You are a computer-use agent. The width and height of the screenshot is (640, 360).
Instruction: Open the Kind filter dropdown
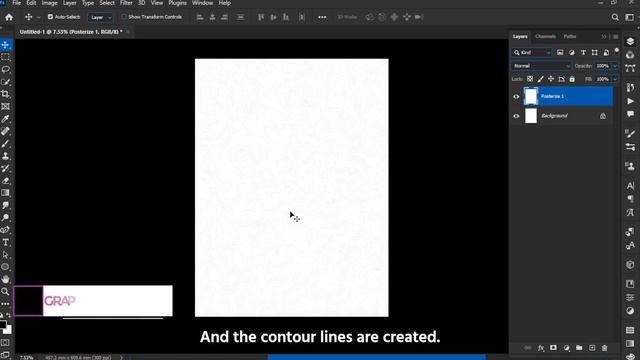point(532,52)
